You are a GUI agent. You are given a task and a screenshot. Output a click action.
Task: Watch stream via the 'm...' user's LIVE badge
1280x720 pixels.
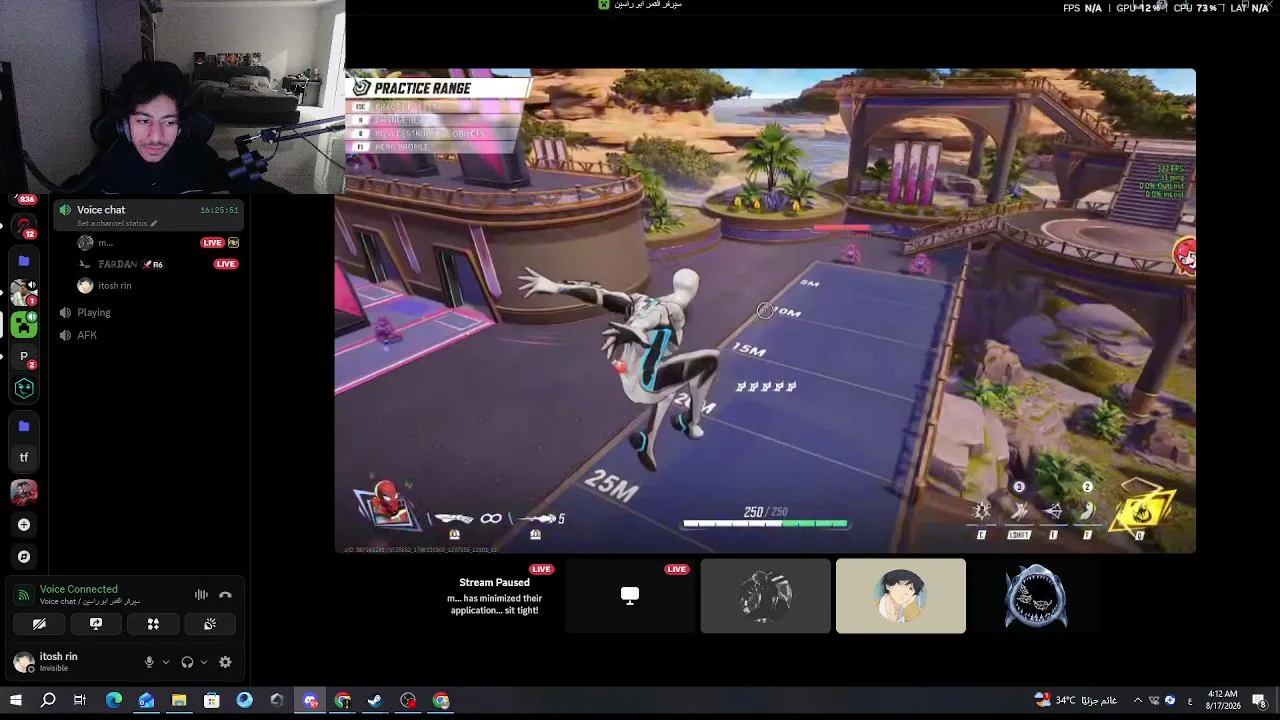(212, 243)
